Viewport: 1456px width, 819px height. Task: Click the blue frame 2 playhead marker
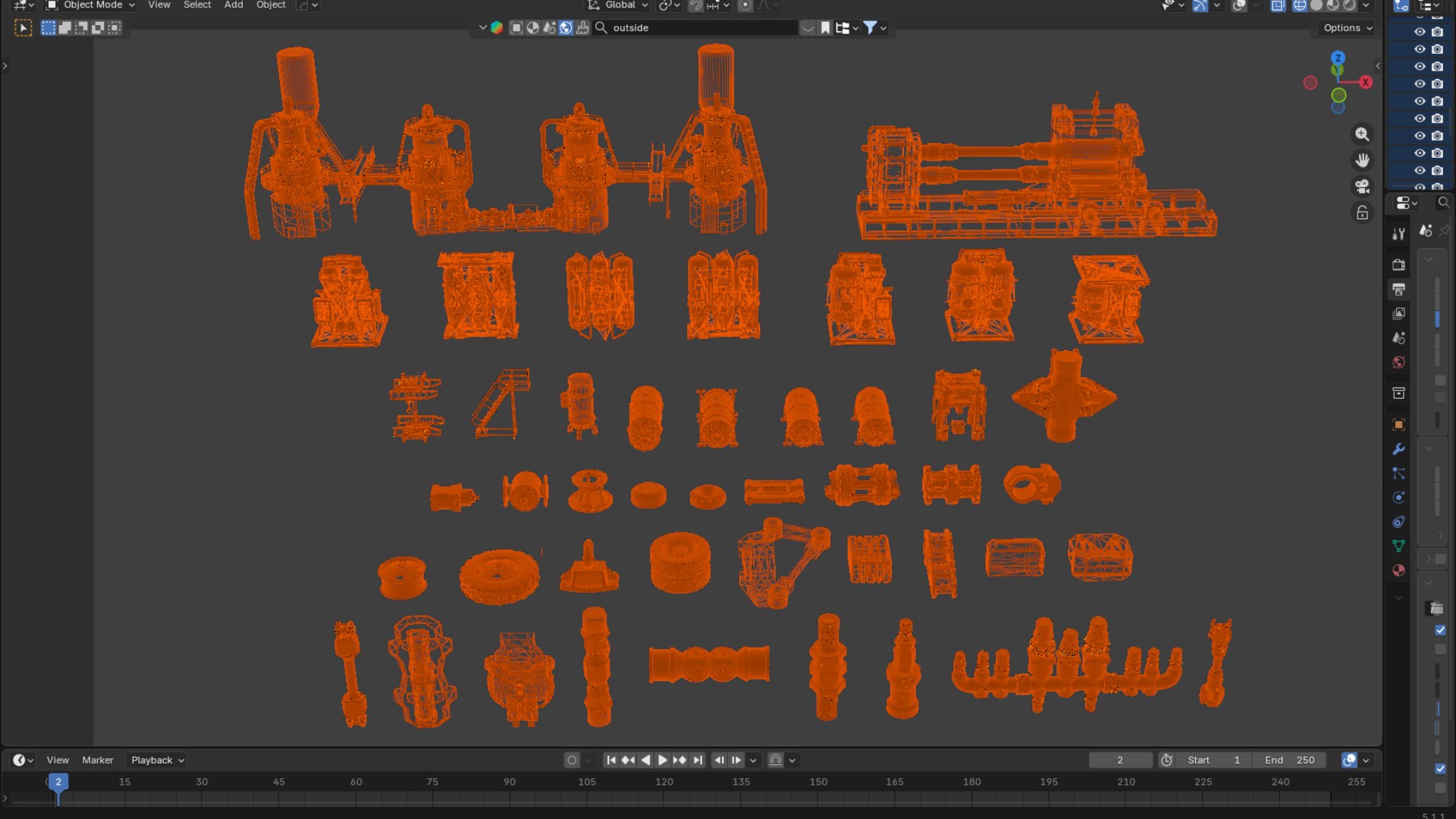coord(58,782)
